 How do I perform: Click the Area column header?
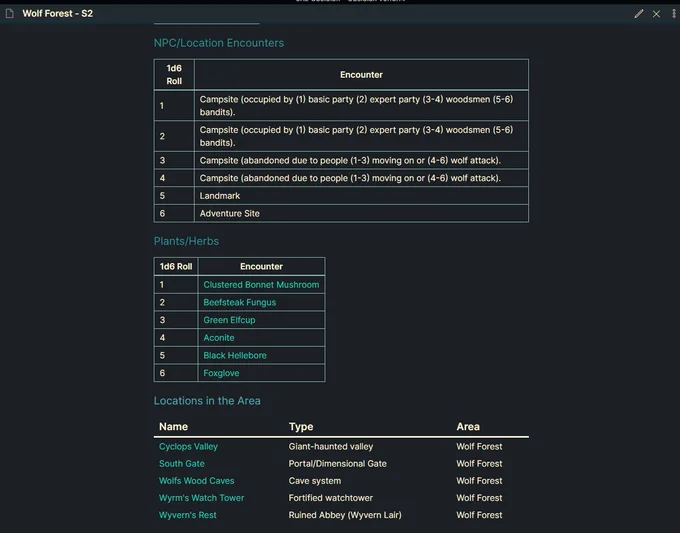tap(468, 427)
